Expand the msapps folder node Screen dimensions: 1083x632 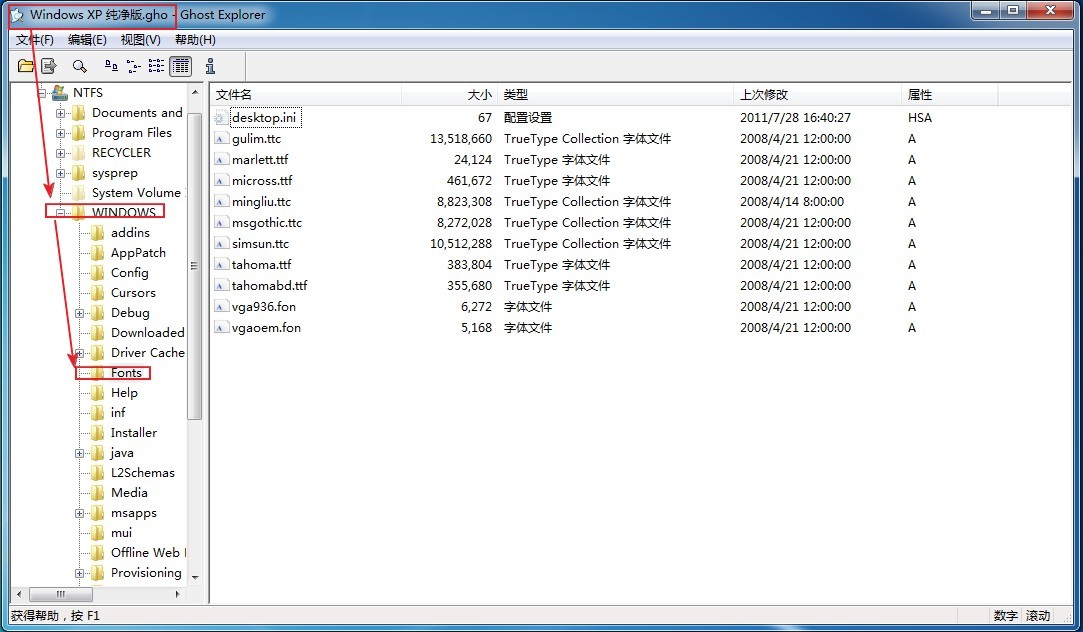79,514
